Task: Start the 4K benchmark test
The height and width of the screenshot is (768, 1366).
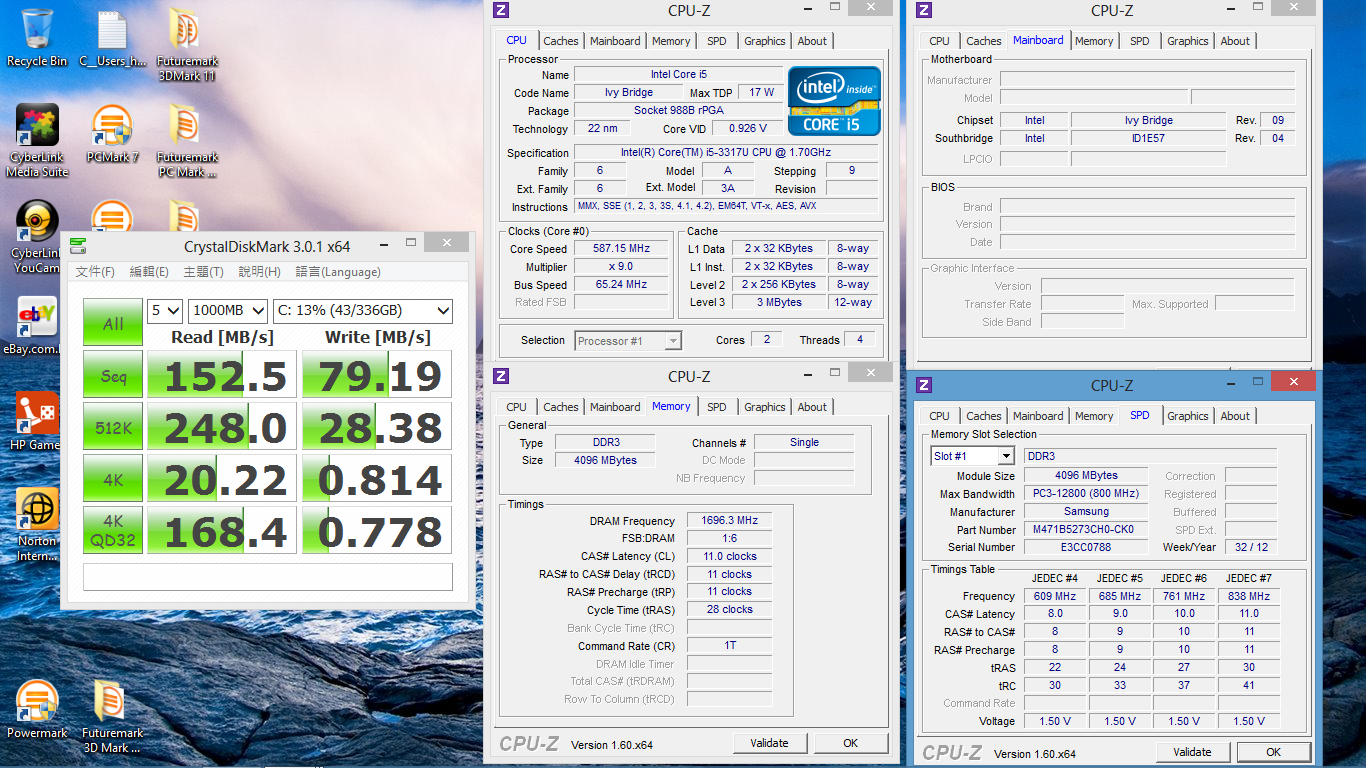Action: click(x=113, y=479)
